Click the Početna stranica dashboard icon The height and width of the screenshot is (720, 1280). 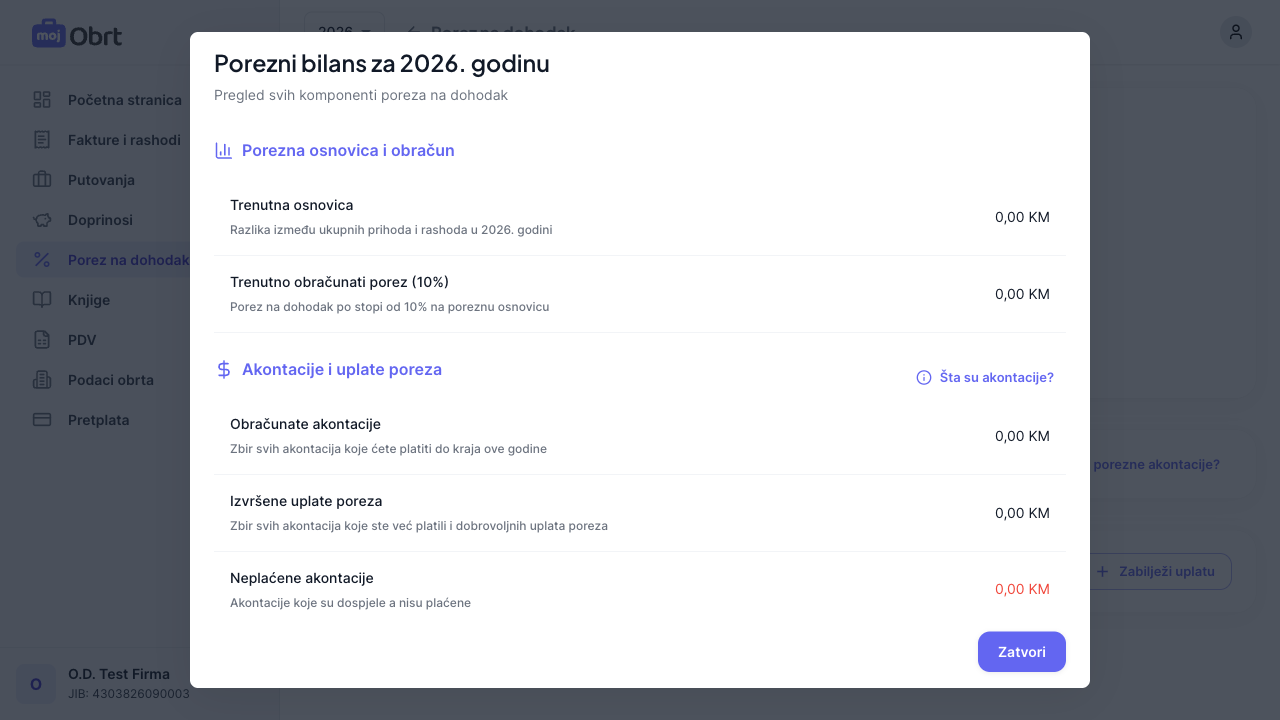tap(42, 100)
